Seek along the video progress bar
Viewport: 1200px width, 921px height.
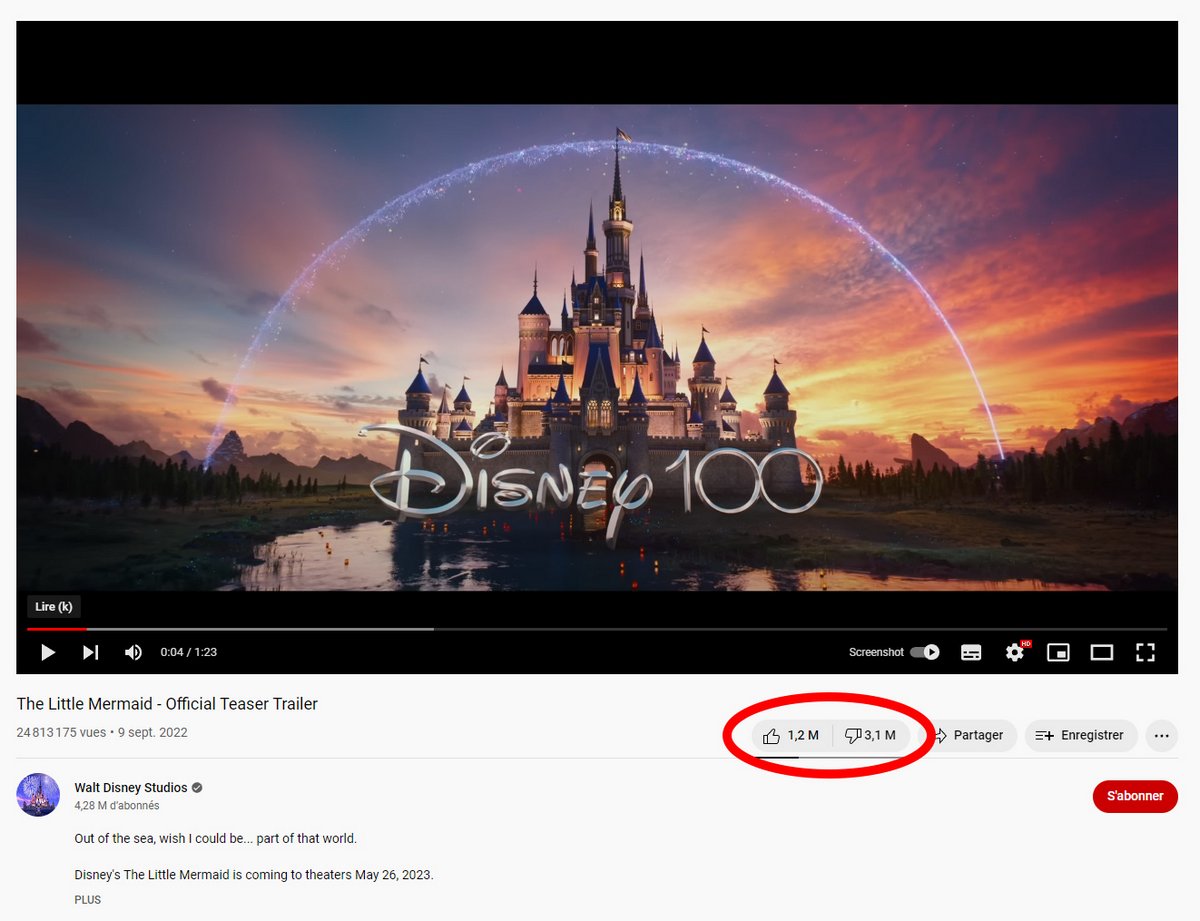pyautogui.click(x=597, y=629)
